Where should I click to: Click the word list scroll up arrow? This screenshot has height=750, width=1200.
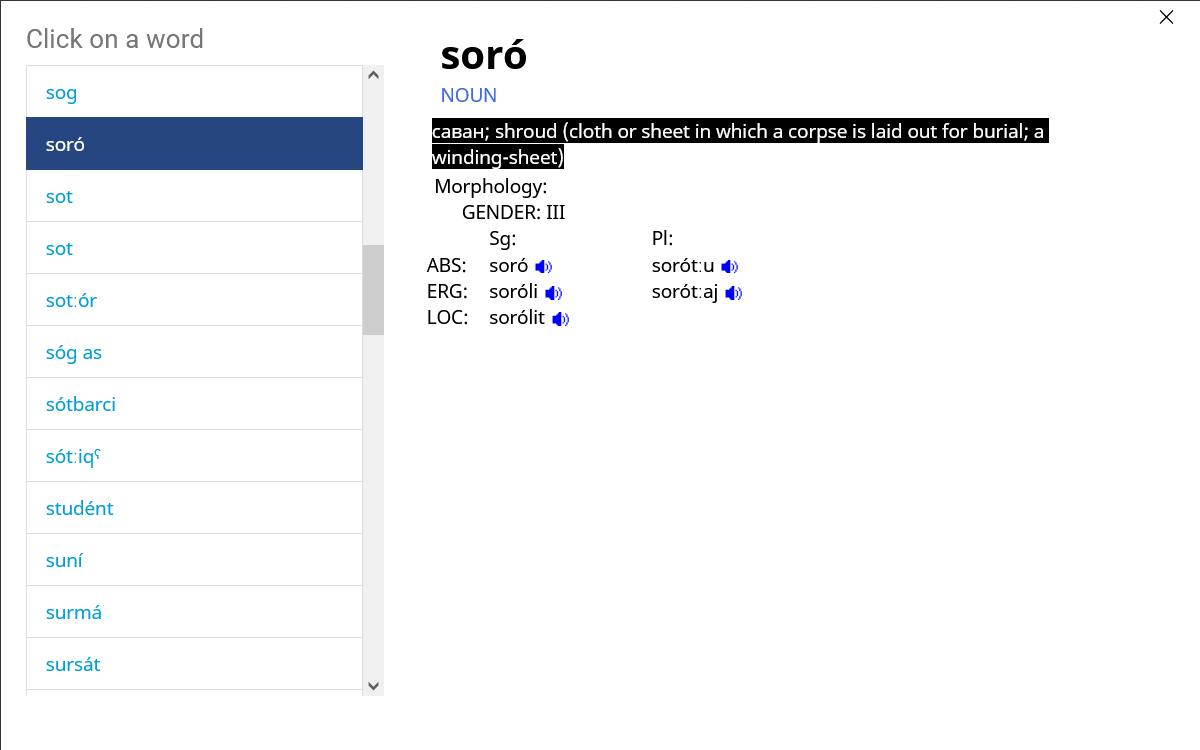(x=373, y=75)
